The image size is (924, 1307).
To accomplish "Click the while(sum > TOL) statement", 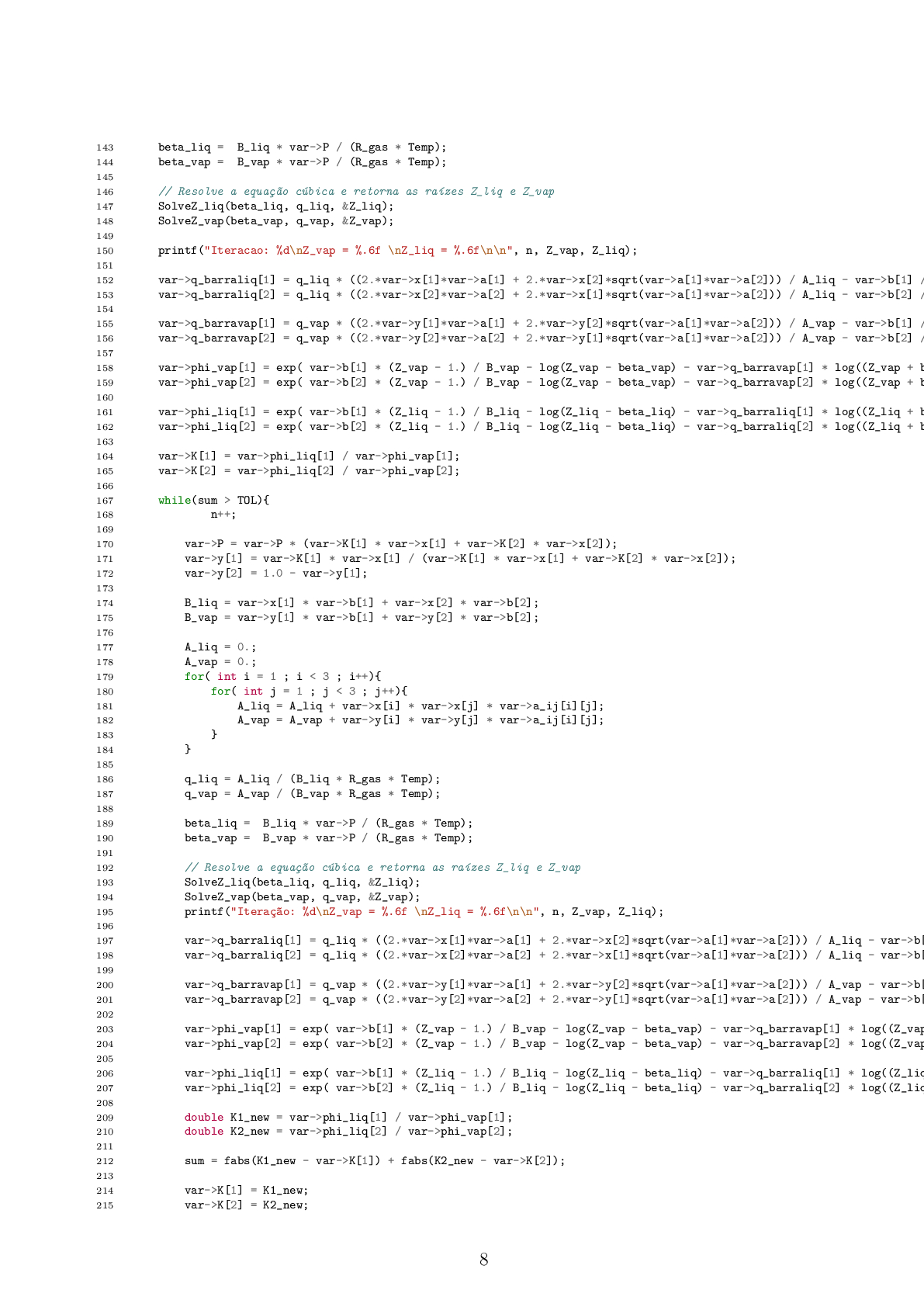I will 213,501.
